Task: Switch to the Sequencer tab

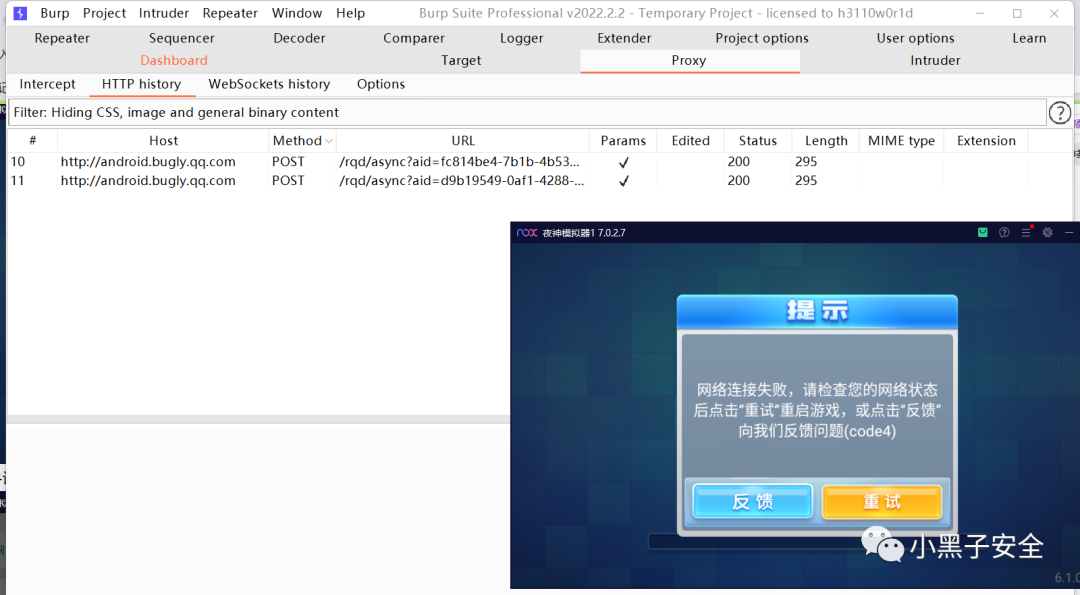Action: coord(182,38)
